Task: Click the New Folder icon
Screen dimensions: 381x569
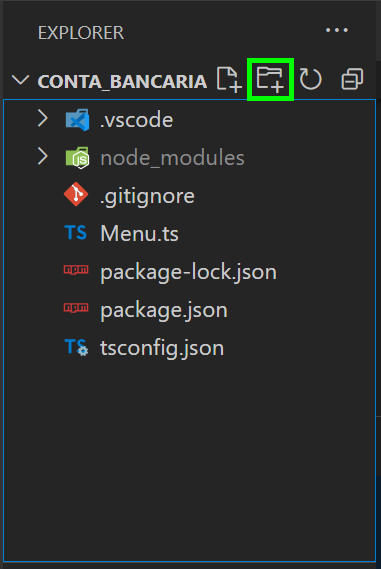Action: (x=270, y=79)
